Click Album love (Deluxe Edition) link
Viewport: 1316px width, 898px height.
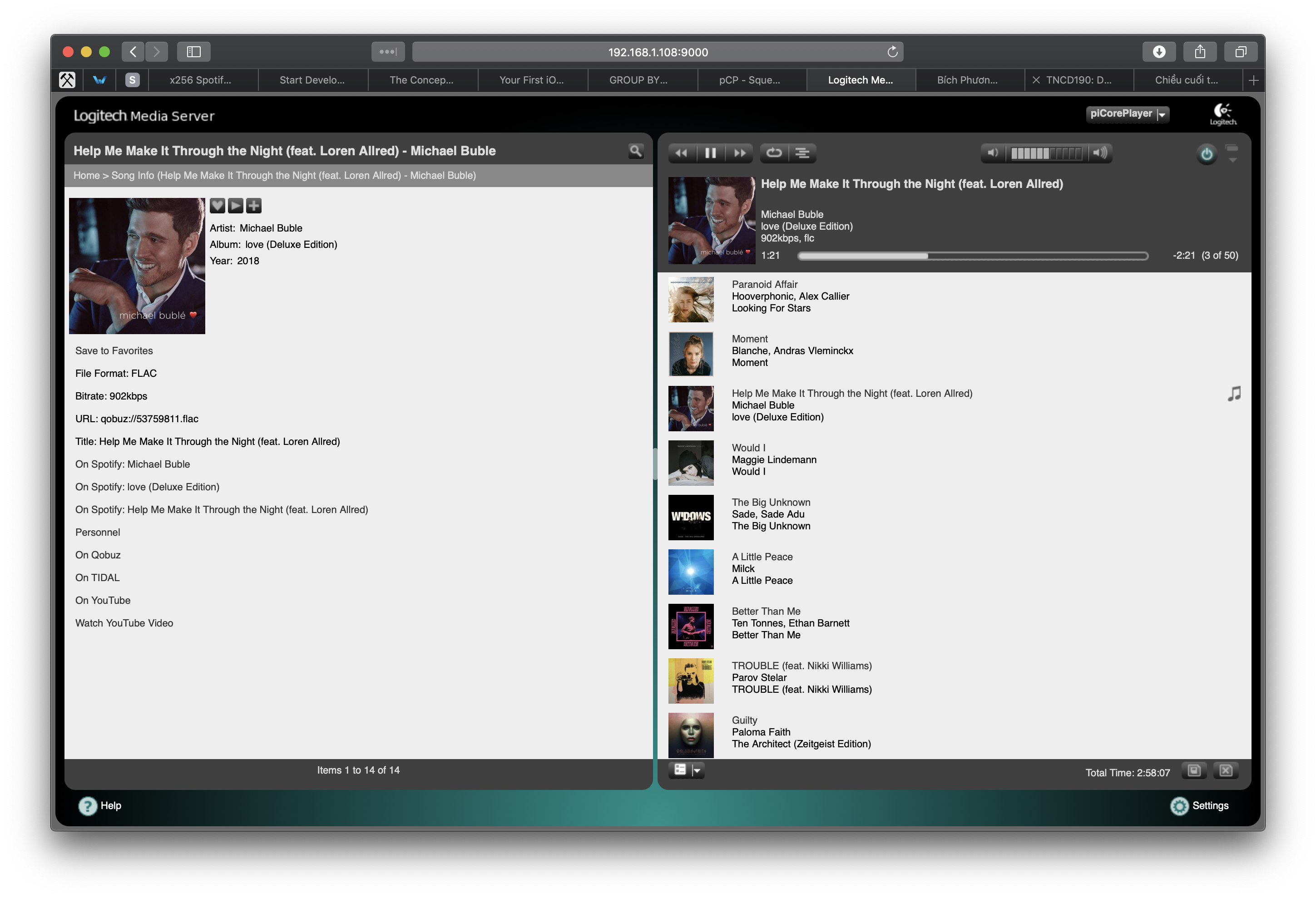pos(291,244)
